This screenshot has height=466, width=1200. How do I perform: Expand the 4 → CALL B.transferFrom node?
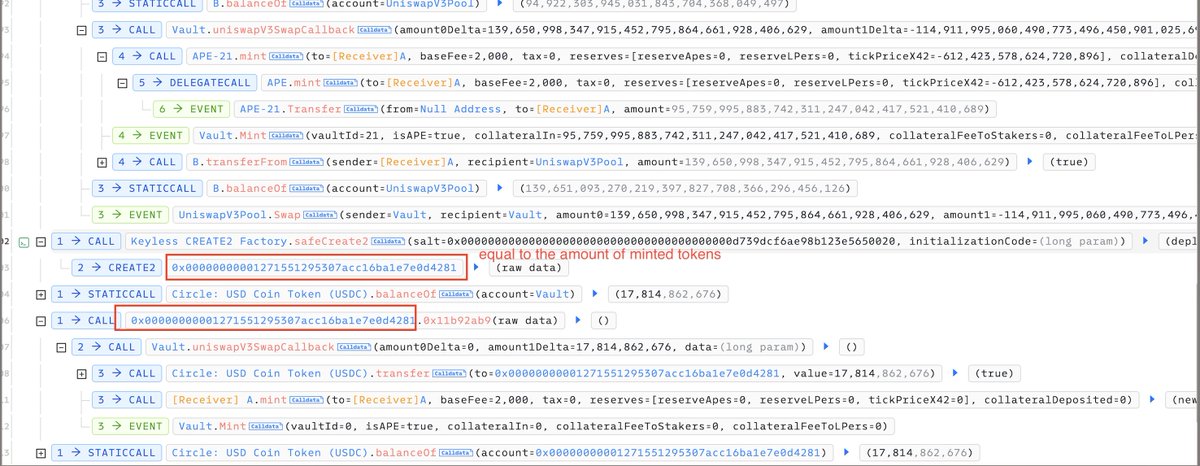point(102,162)
